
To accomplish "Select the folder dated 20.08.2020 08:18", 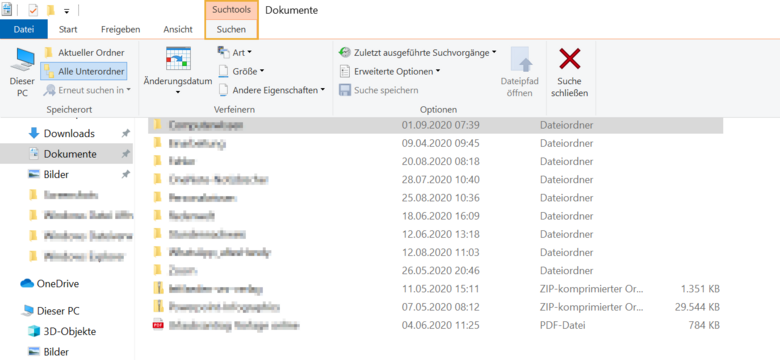I will point(435,161).
